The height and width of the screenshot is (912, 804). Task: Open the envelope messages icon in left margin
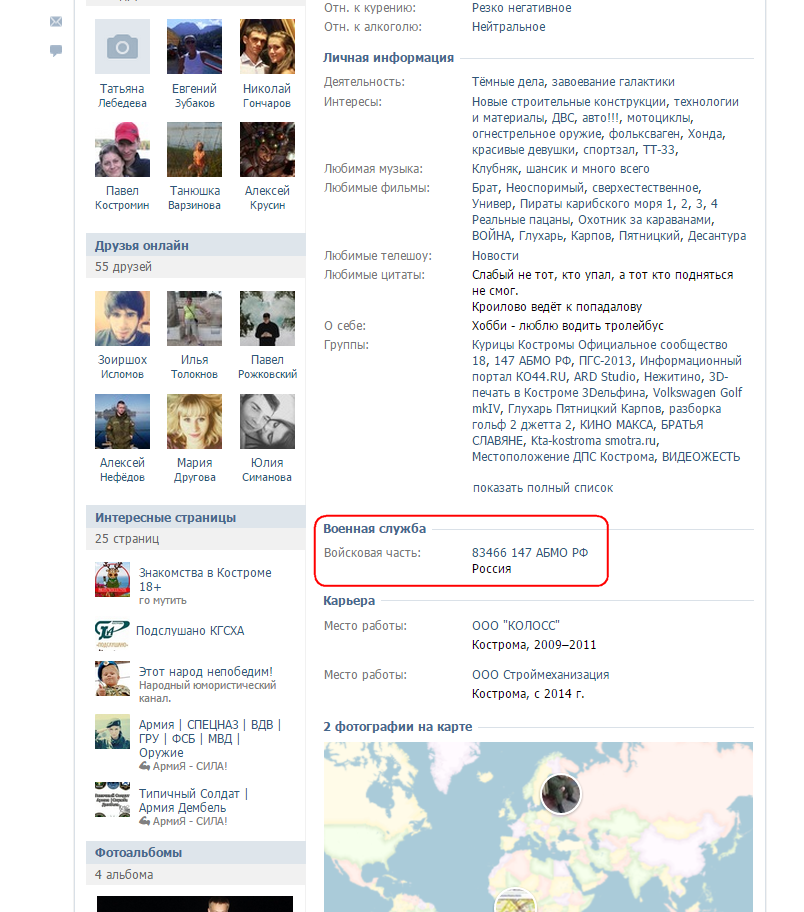[56, 22]
